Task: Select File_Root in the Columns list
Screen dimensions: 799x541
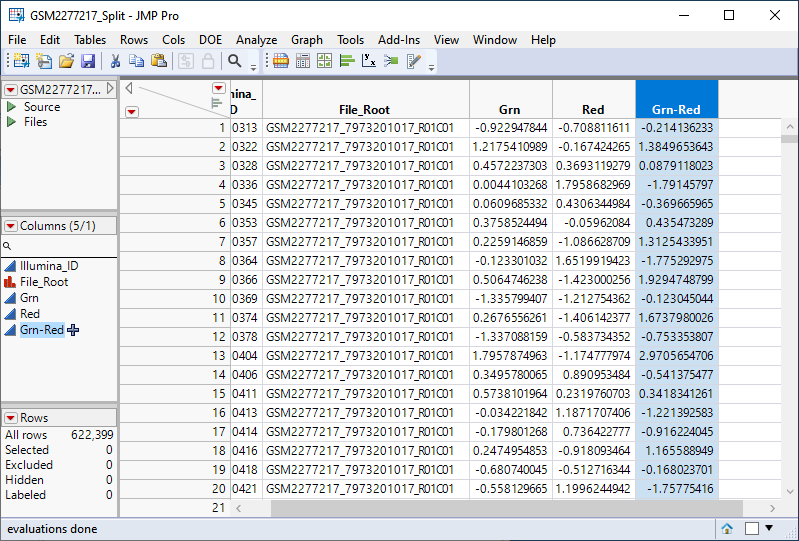Action: (44, 282)
